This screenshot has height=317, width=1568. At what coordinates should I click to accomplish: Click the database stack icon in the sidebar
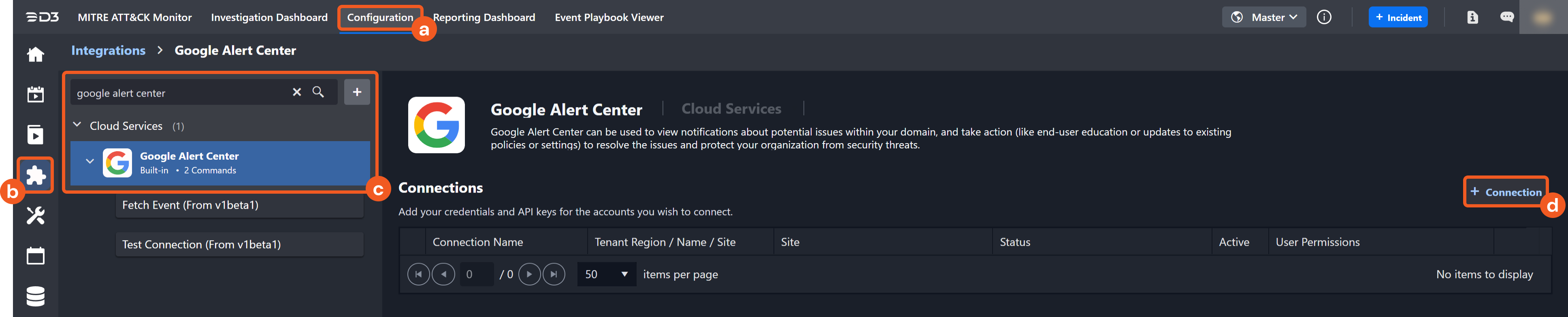pyautogui.click(x=35, y=296)
